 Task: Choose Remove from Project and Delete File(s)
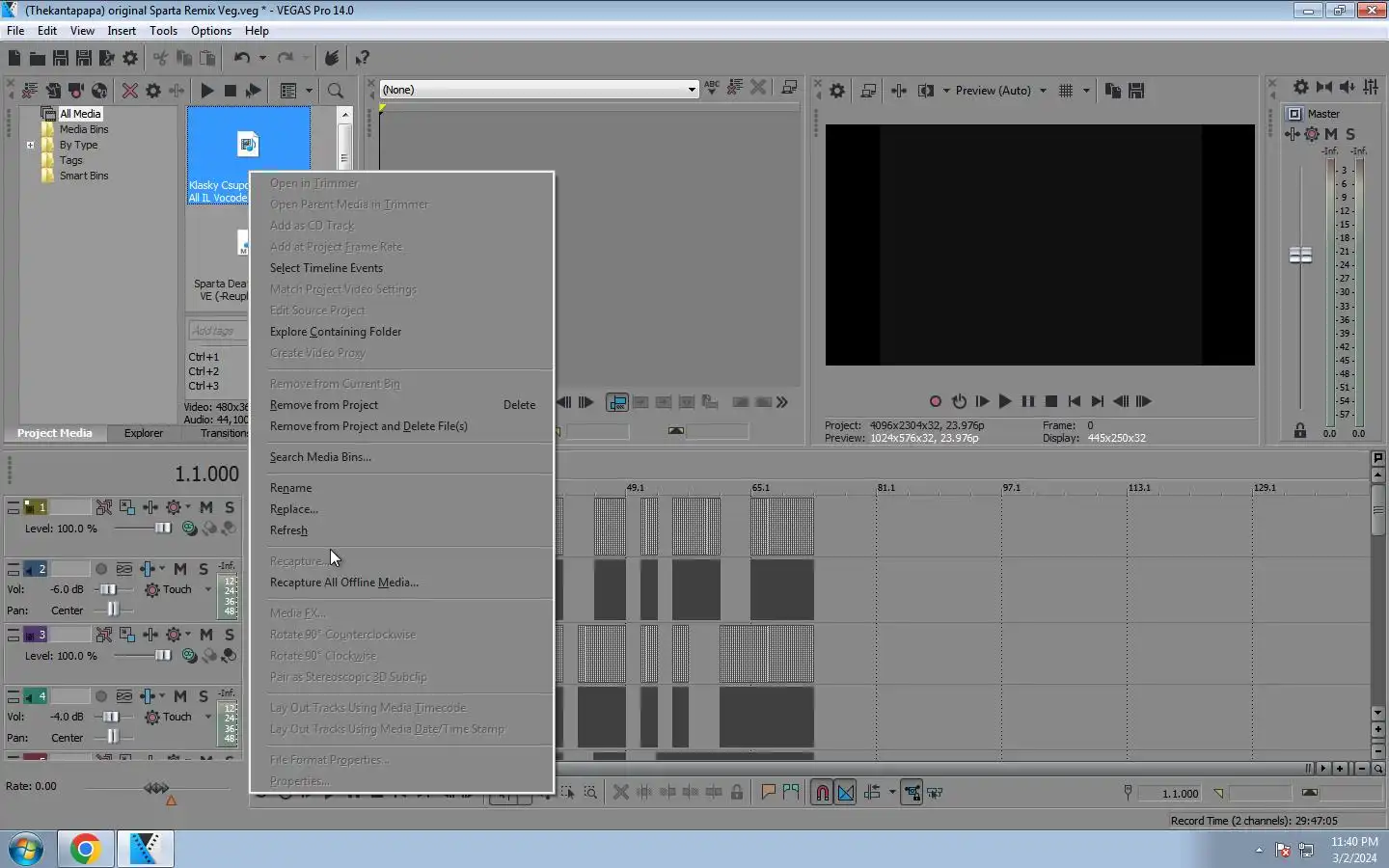pos(368,426)
